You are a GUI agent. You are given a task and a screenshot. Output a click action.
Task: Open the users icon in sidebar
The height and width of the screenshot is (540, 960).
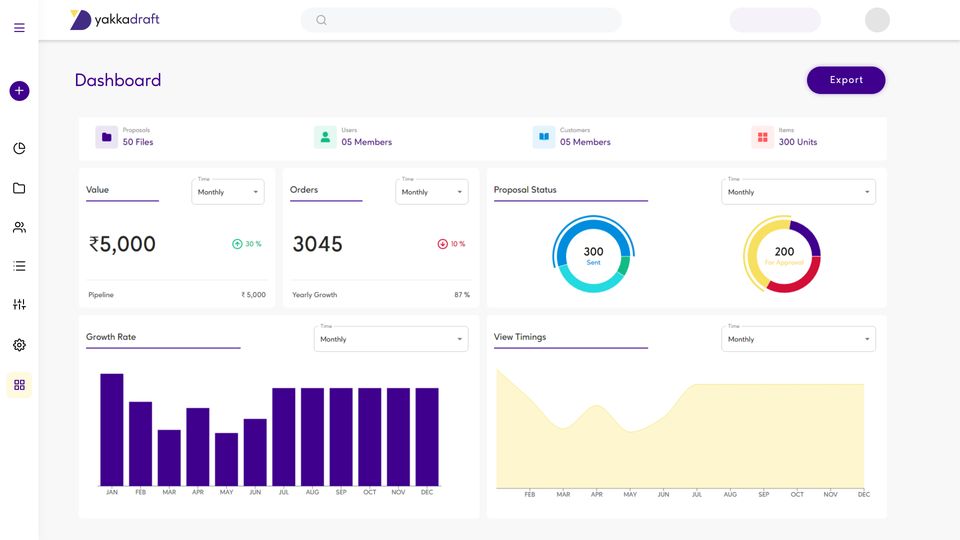[19, 227]
